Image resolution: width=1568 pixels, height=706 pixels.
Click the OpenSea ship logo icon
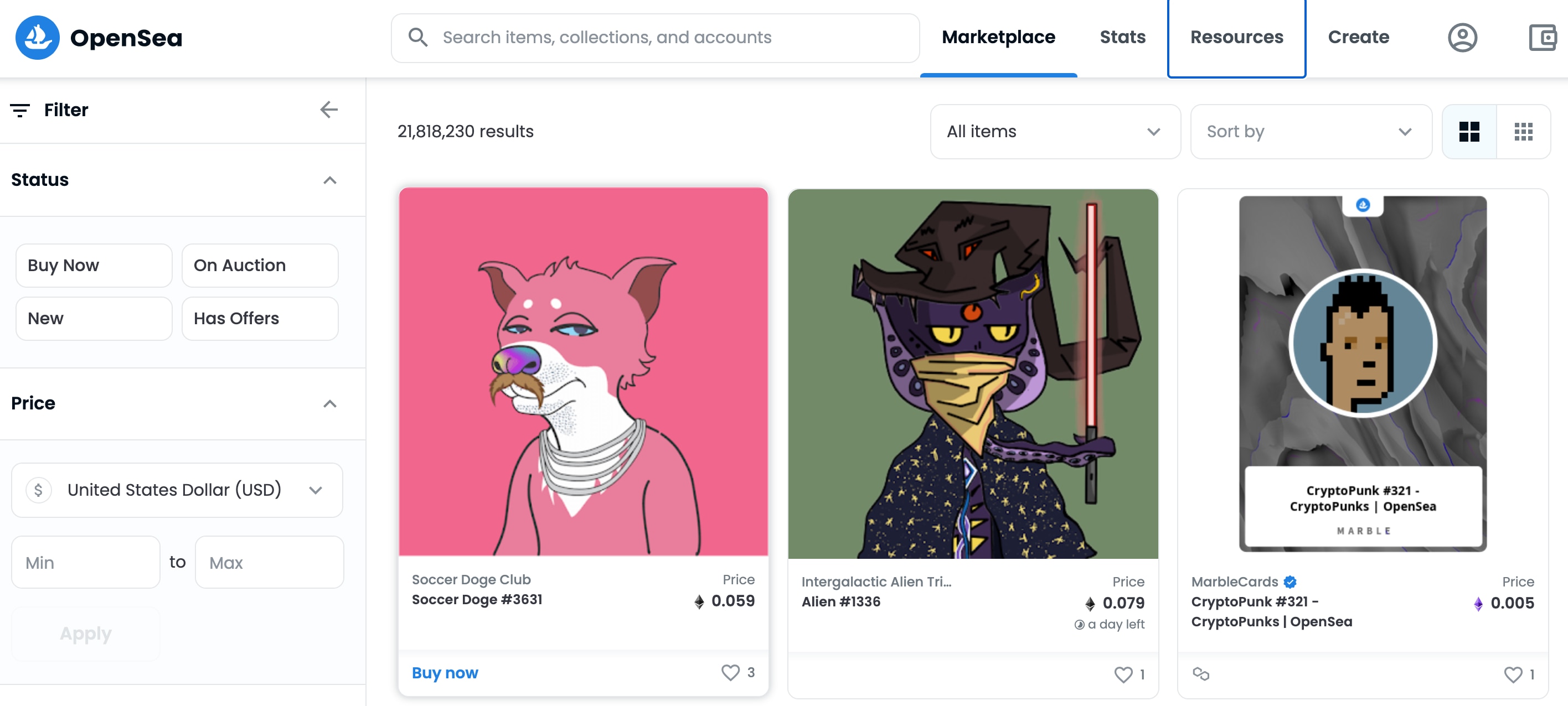click(x=37, y=38)
